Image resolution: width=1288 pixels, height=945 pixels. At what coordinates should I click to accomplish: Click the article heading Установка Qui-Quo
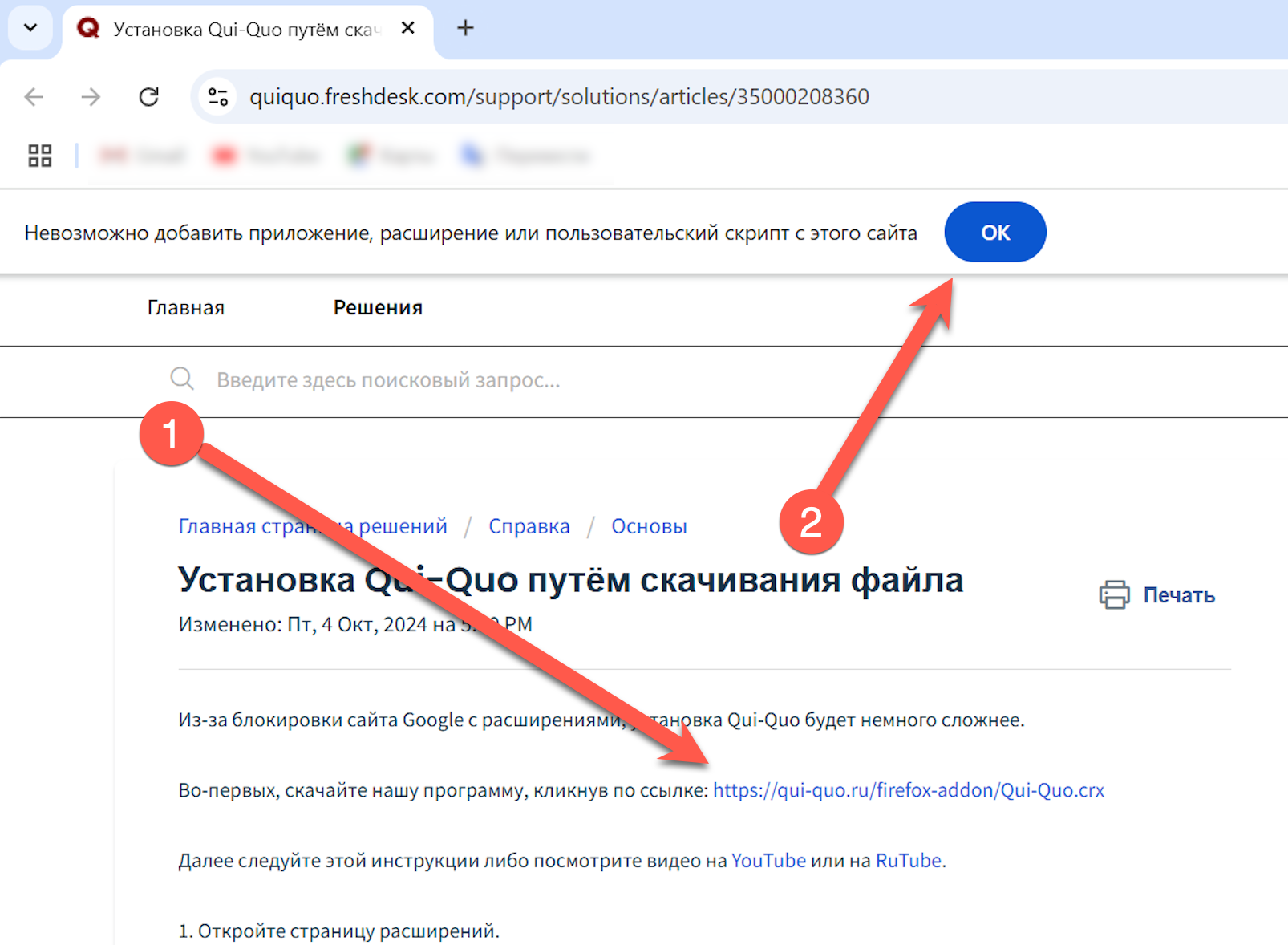pos(570,579)
